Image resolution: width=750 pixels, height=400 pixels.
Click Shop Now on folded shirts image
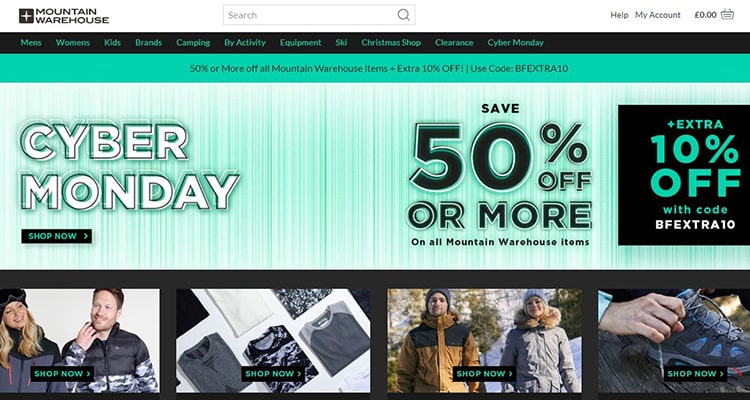pyautogui.click(x=273, y=374)
